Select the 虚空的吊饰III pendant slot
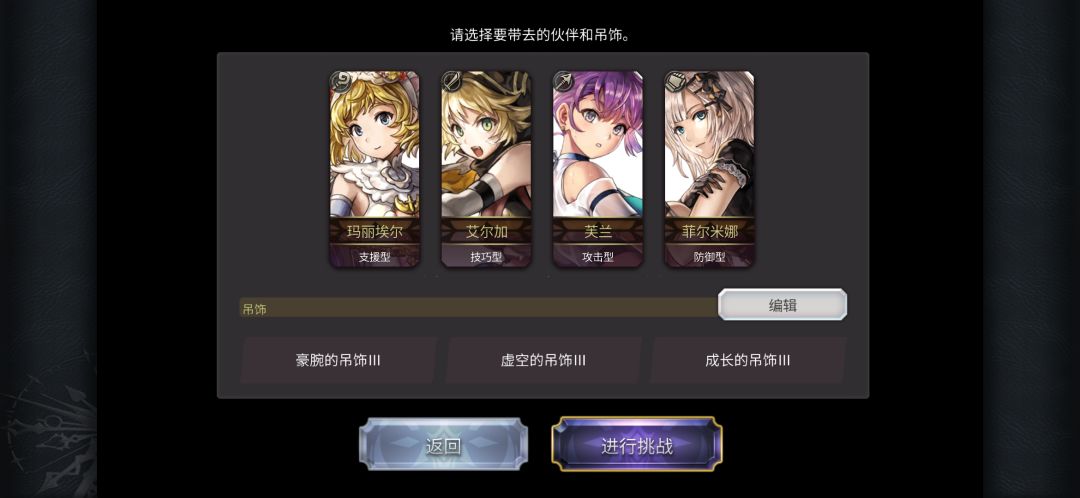 (x=543, y=360)
